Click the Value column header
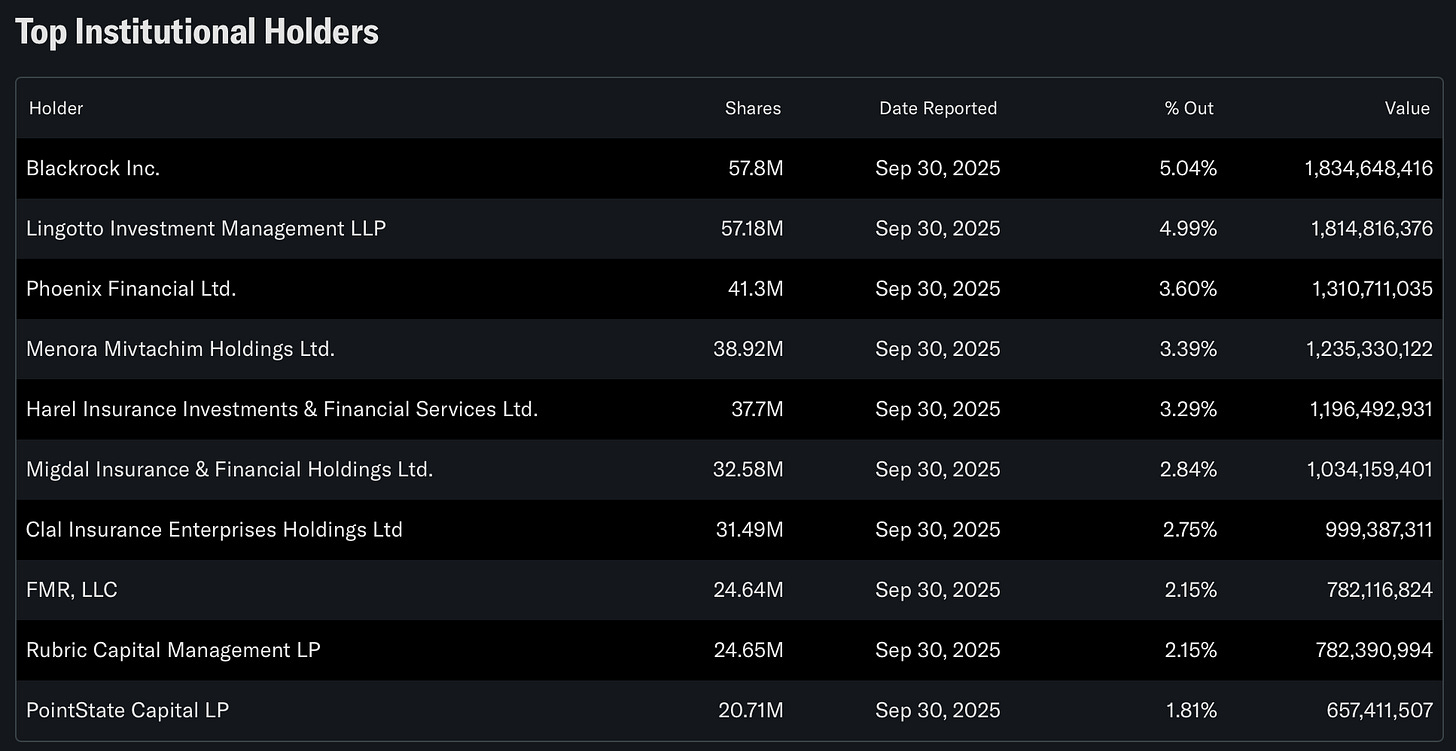 [x=1407, y=108]
